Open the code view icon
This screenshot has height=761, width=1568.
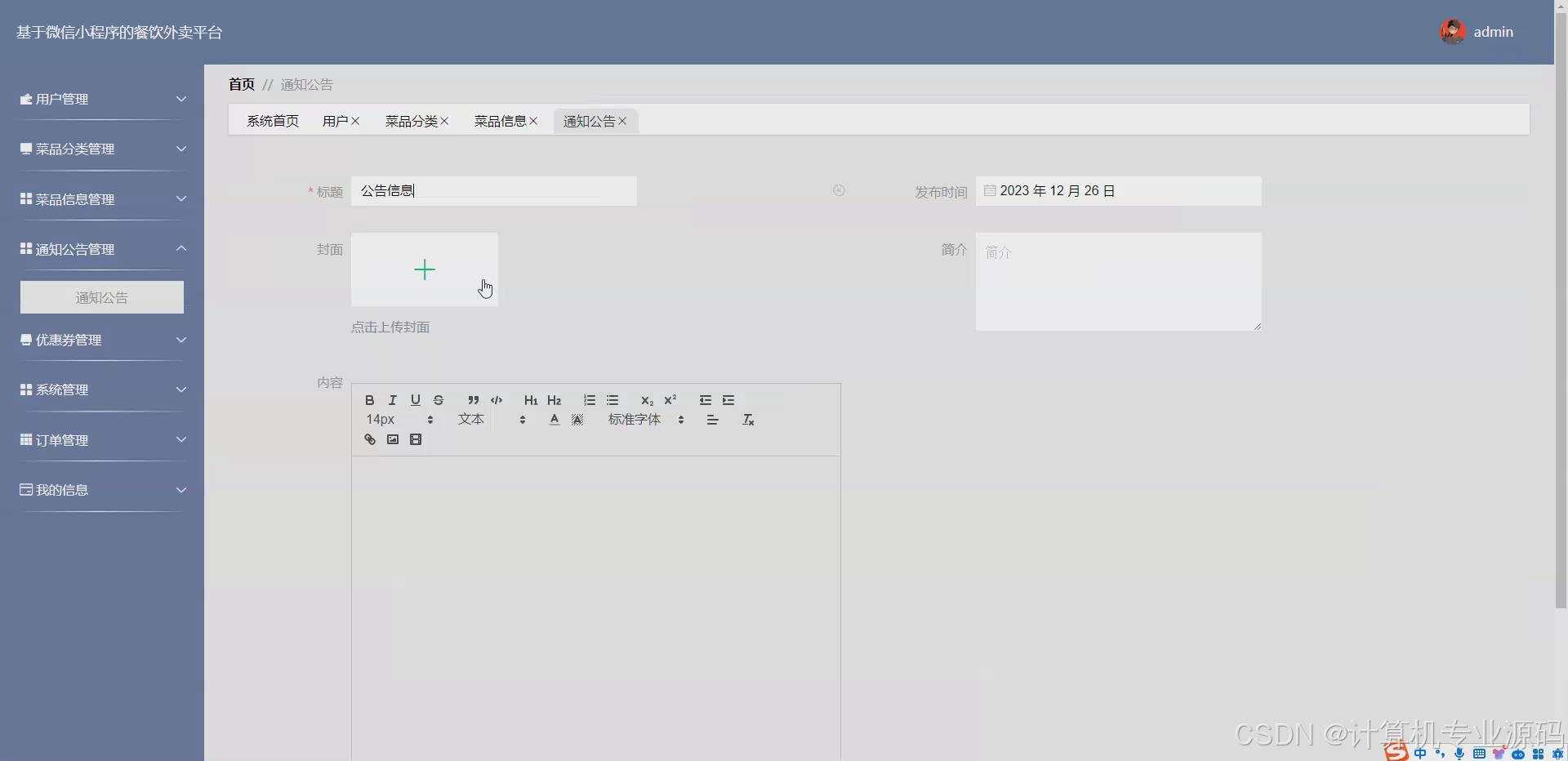[x=497, y=400]
